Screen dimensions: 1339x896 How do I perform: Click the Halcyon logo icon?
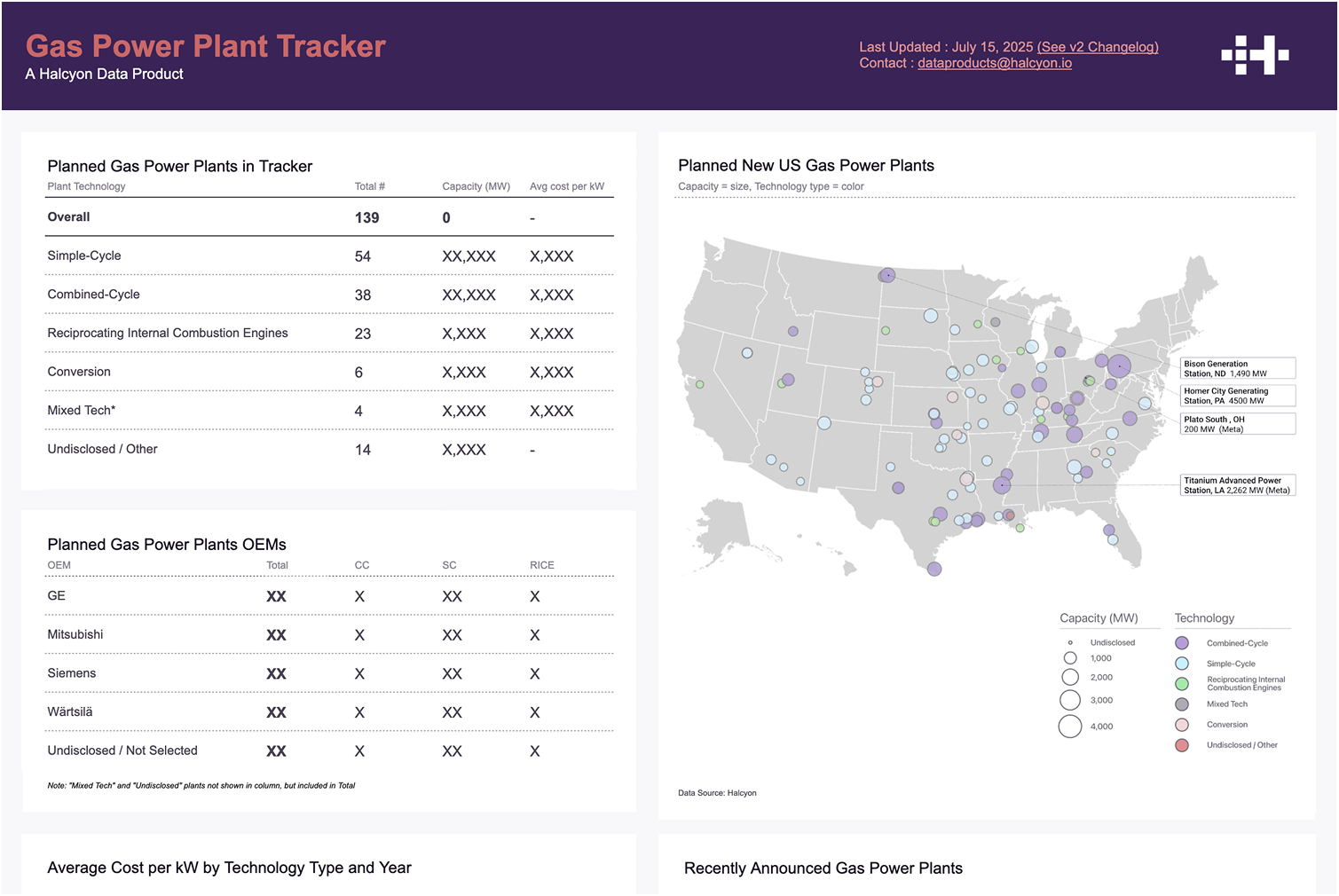[1255, 55]
